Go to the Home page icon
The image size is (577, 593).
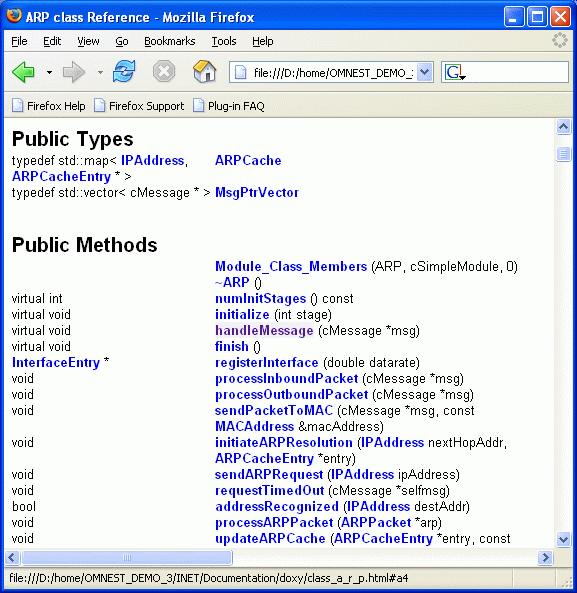click(205, 71)
